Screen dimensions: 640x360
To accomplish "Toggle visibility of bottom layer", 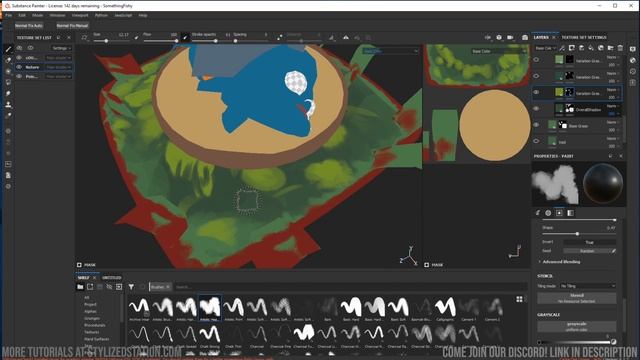I will 536,141.
